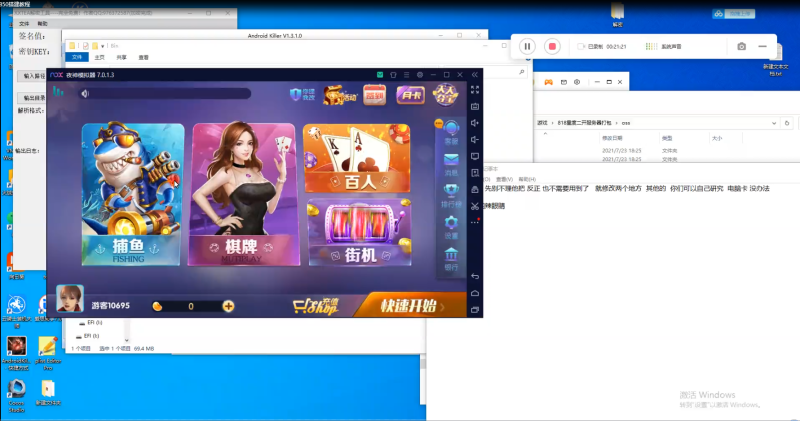Click the green message icon in Nox title bar

pyautogui.click(x=380, y=75)
